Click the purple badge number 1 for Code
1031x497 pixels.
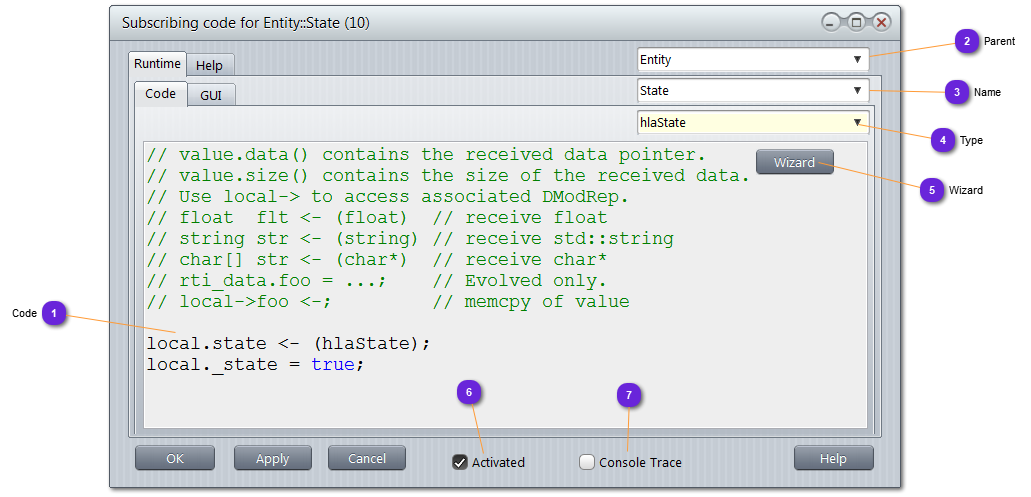(54, 314)
